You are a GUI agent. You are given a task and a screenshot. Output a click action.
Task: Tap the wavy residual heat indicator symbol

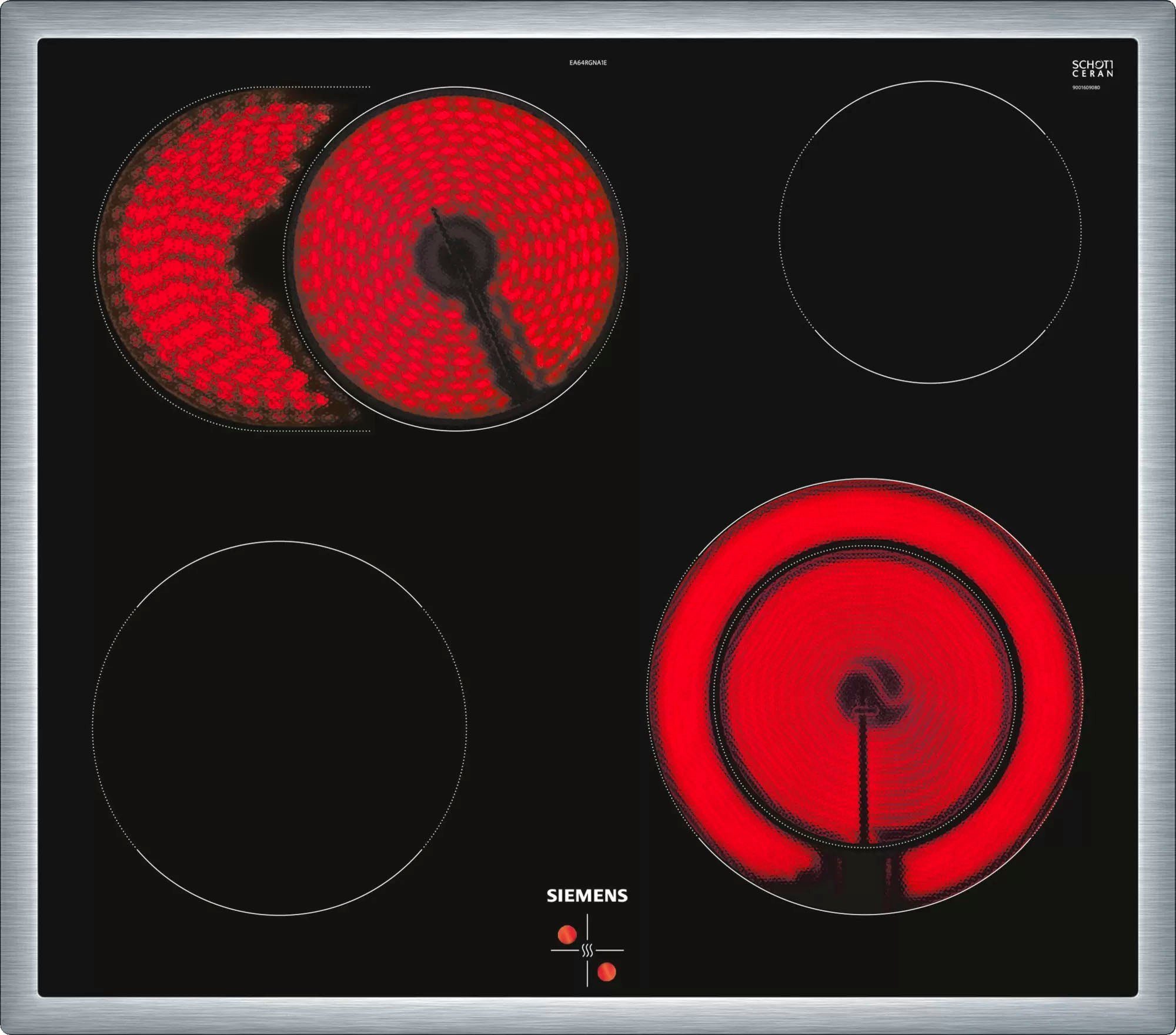587,950
